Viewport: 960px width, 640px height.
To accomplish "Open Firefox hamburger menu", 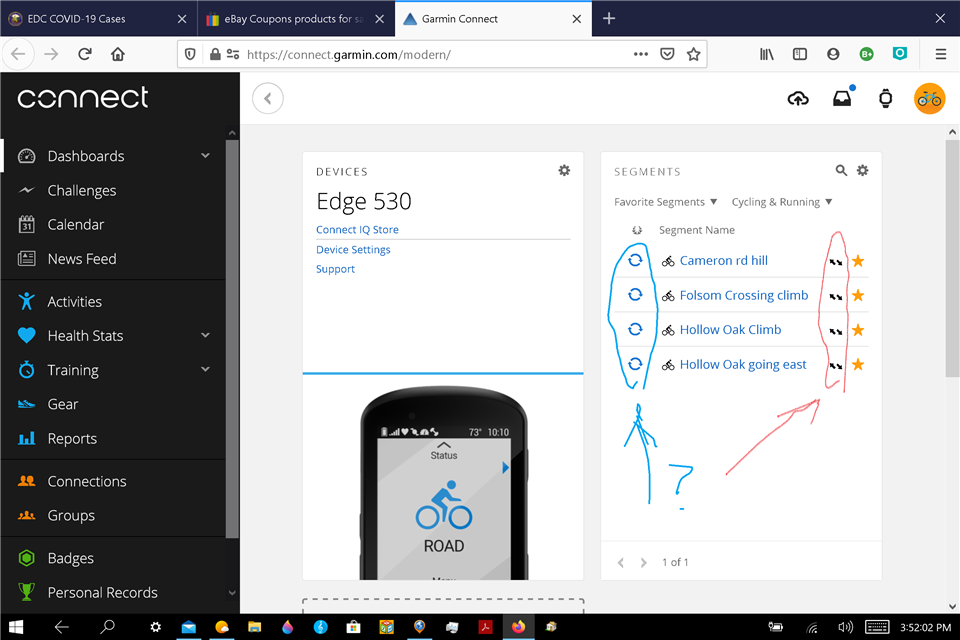I will coord(941,55).
